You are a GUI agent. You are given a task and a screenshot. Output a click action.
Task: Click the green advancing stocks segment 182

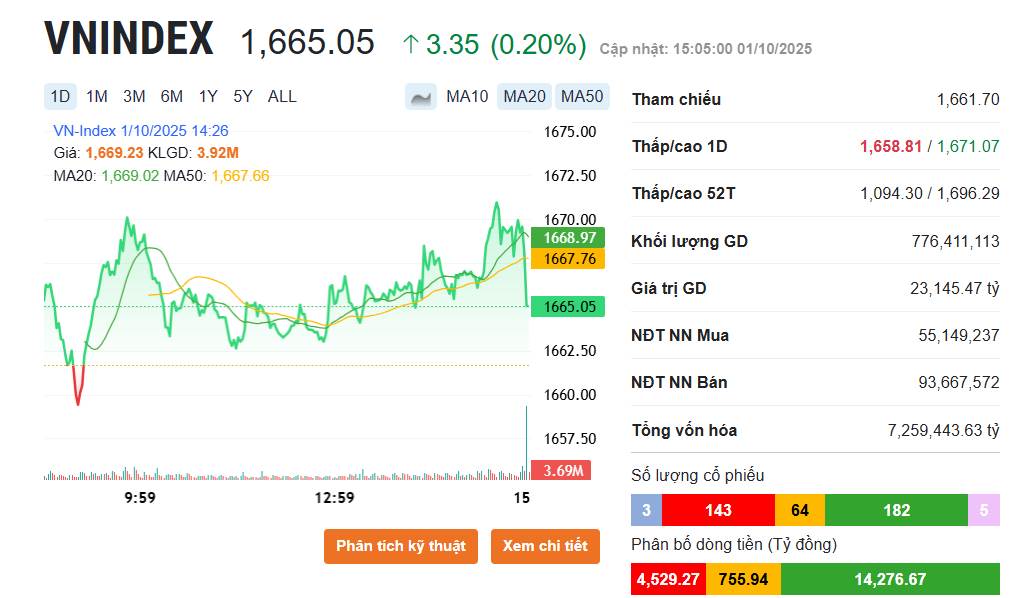(x=896, y=510)
